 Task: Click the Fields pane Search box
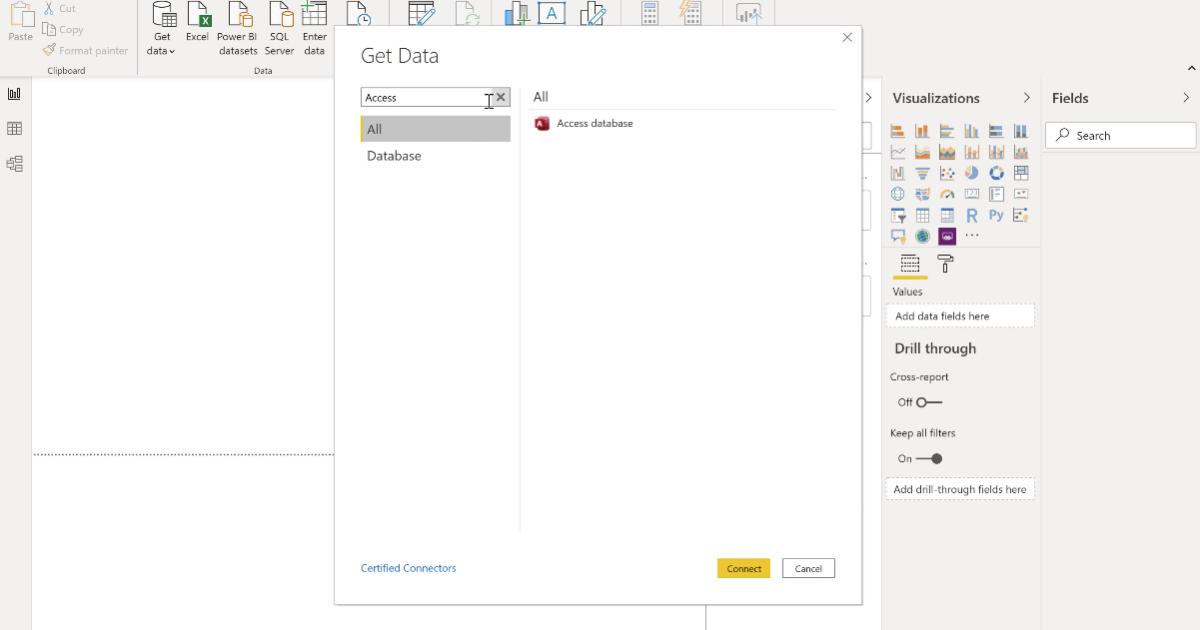(1121, 135)
